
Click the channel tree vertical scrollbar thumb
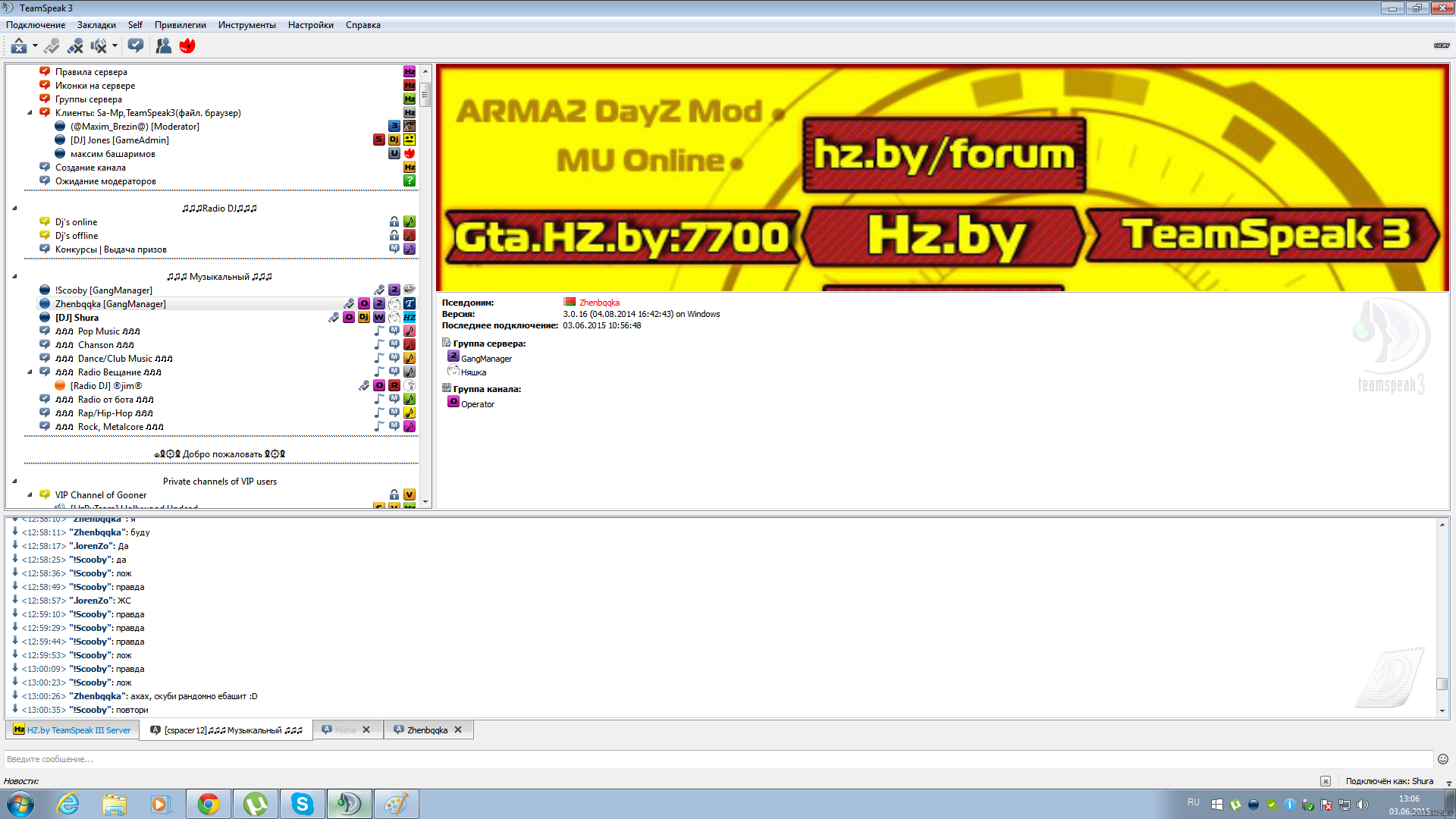(x=425, y=95)
